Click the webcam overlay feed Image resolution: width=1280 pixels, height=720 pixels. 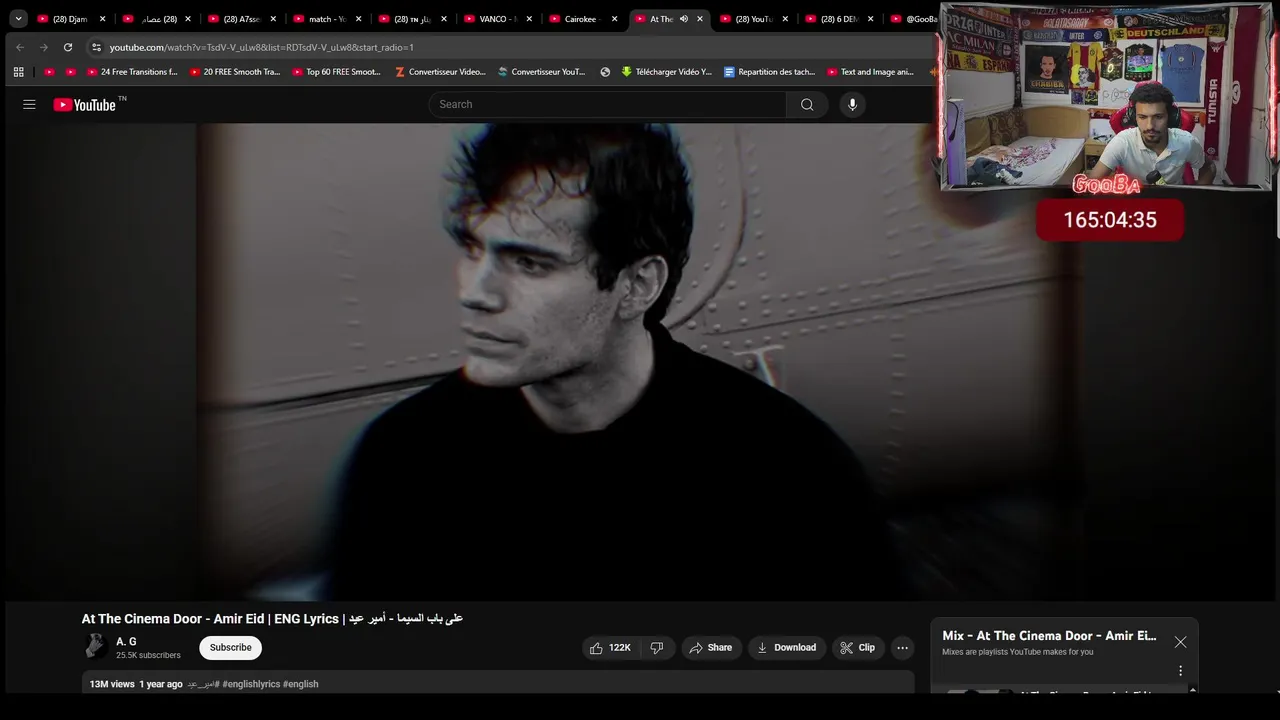tap(1106, 98)
